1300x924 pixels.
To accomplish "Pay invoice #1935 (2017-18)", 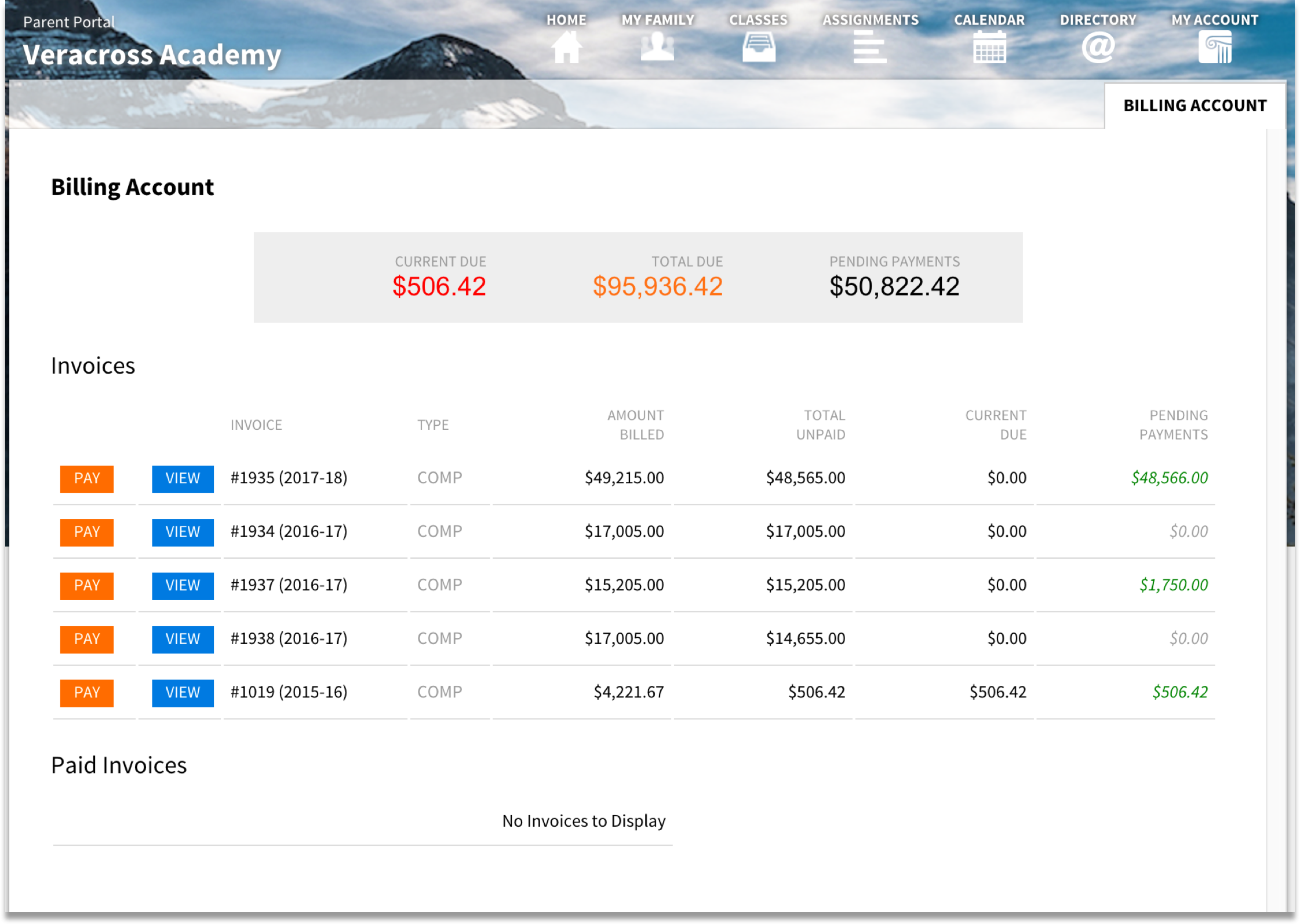I will pos(87,479).
